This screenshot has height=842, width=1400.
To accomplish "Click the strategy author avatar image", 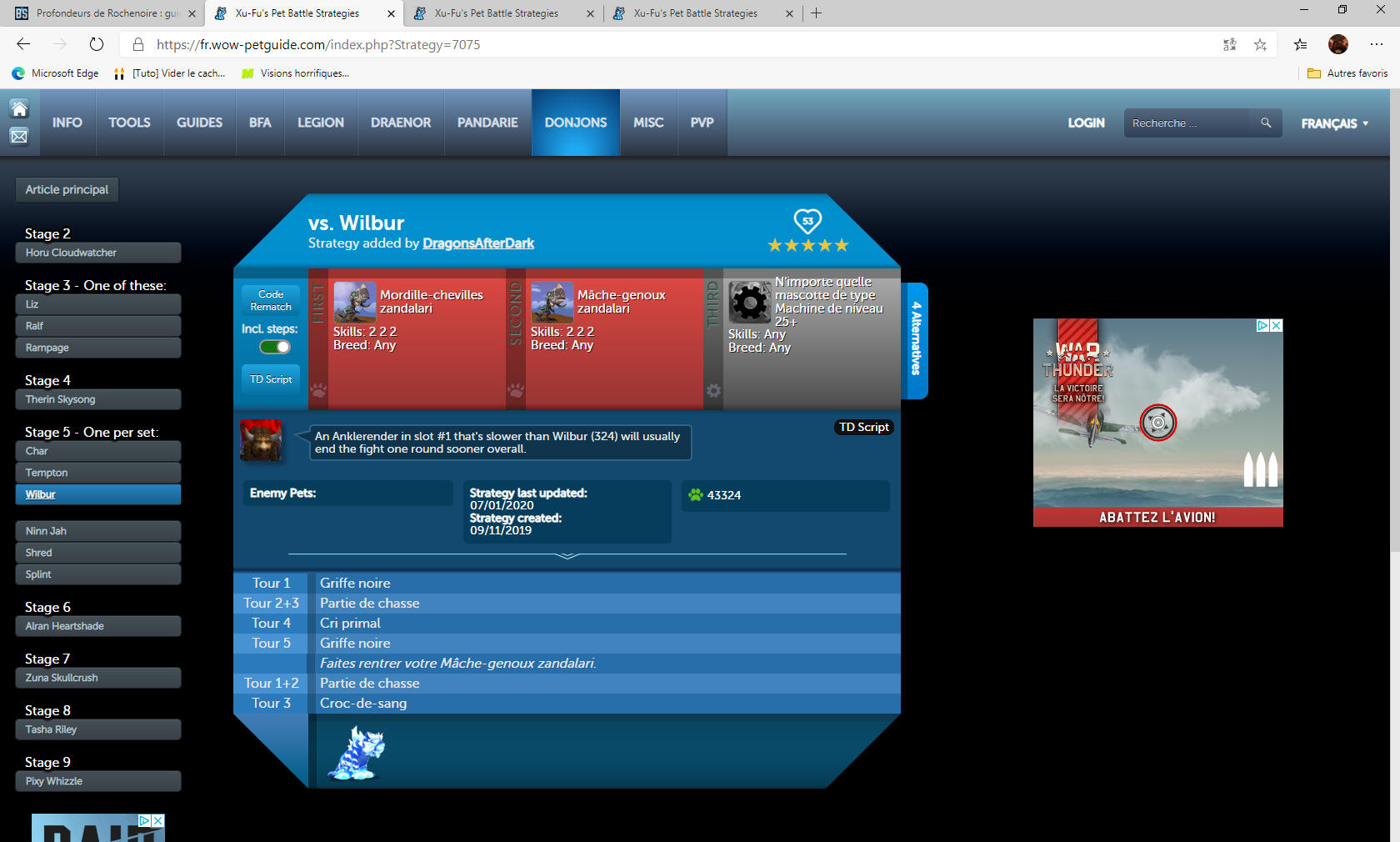I will pos(261,440).
